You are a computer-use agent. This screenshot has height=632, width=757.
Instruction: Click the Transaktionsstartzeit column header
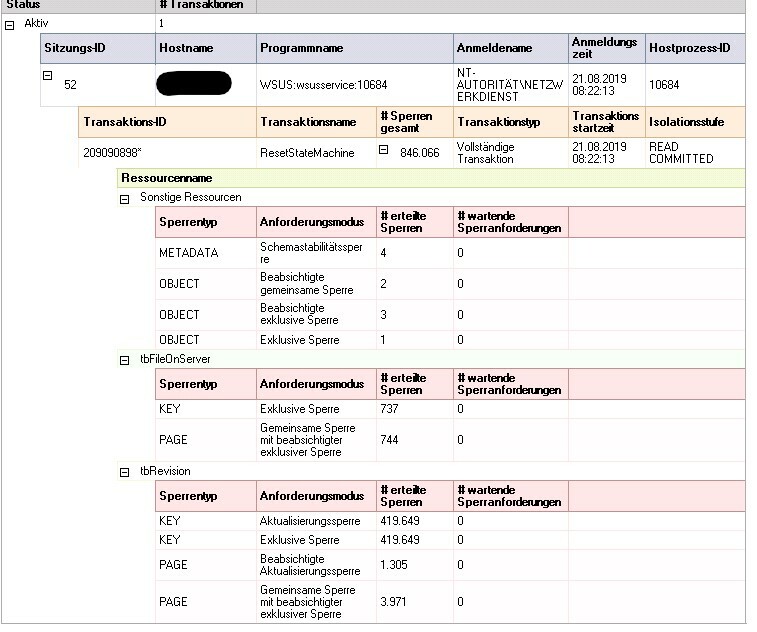607,122
